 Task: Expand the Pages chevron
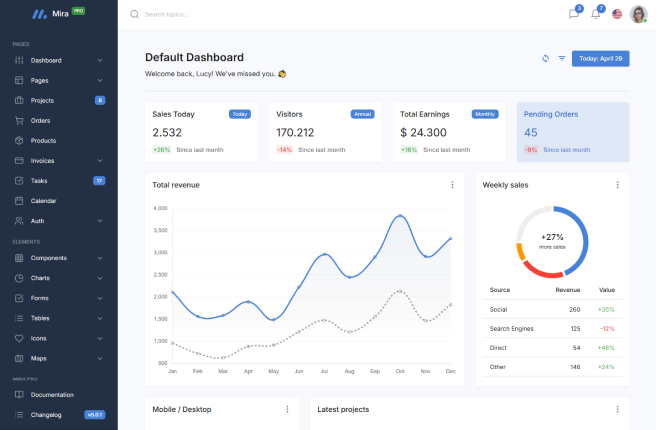click(100, 80)
